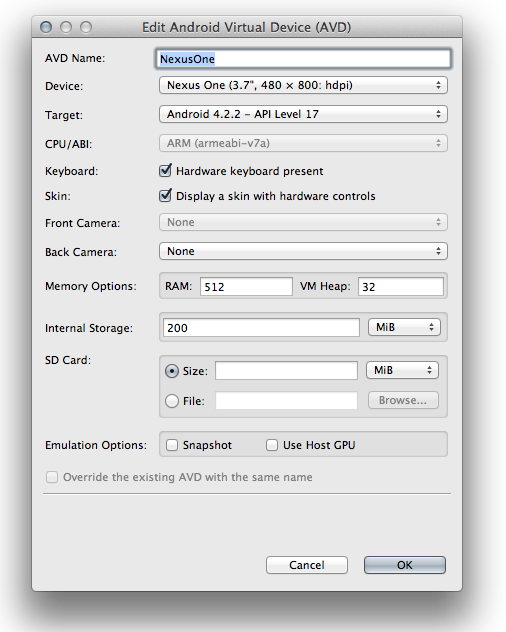
Task: Click the AVD Name text field
Action: click(303, 59)
